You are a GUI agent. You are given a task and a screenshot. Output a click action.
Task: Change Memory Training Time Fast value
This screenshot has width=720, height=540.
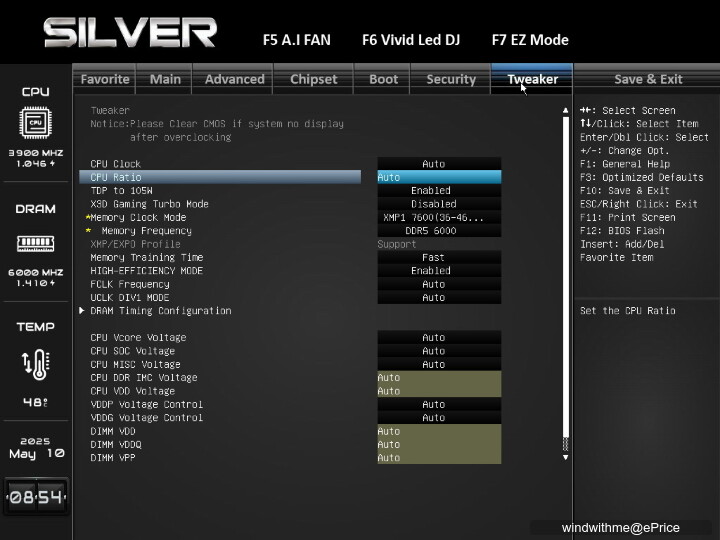coord(439,257)
